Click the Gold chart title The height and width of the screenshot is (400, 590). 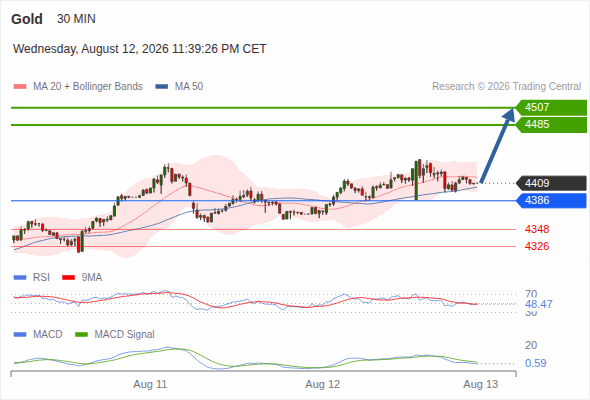27,19
